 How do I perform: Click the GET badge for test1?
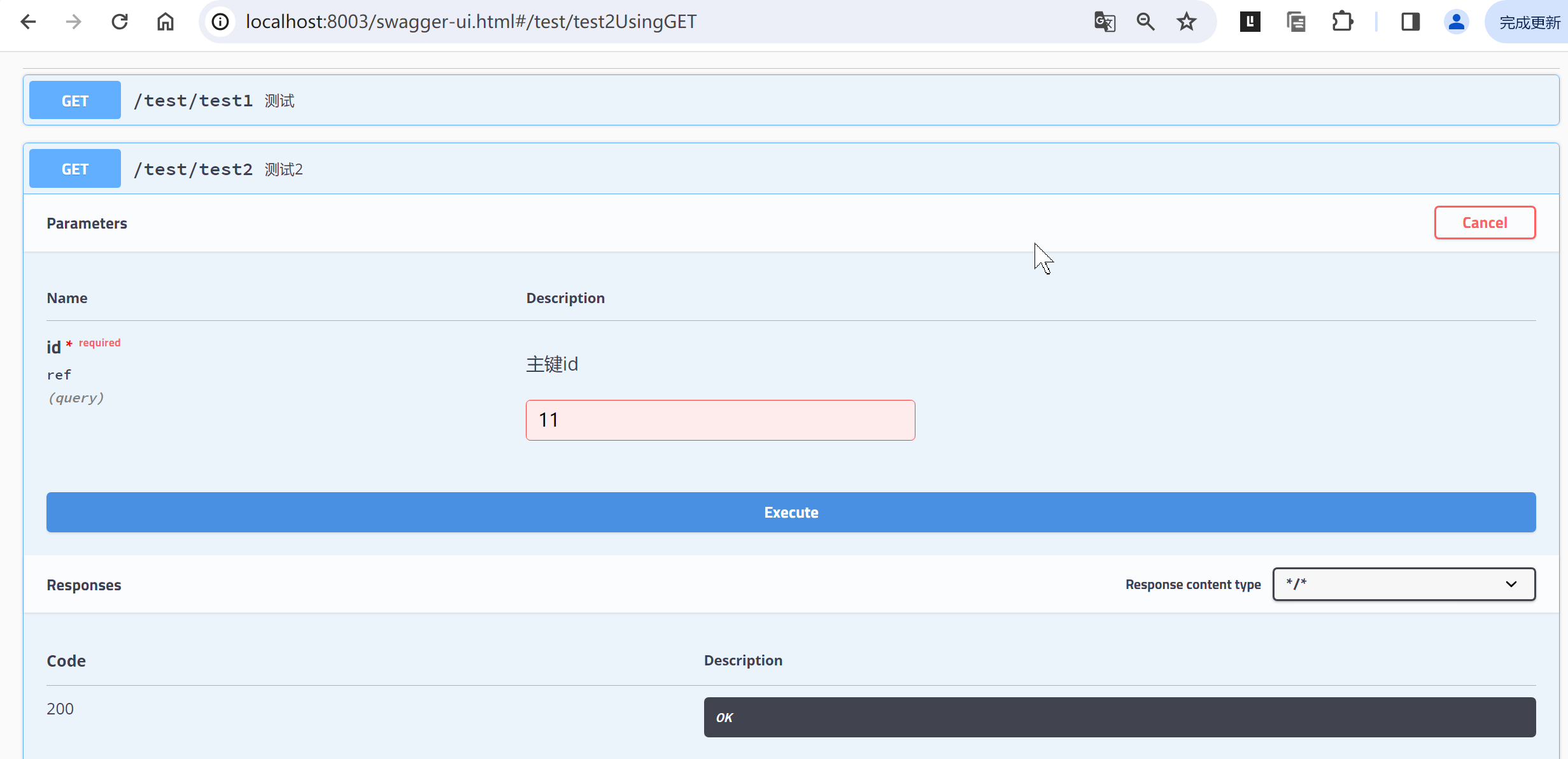[x=75, y=100]
